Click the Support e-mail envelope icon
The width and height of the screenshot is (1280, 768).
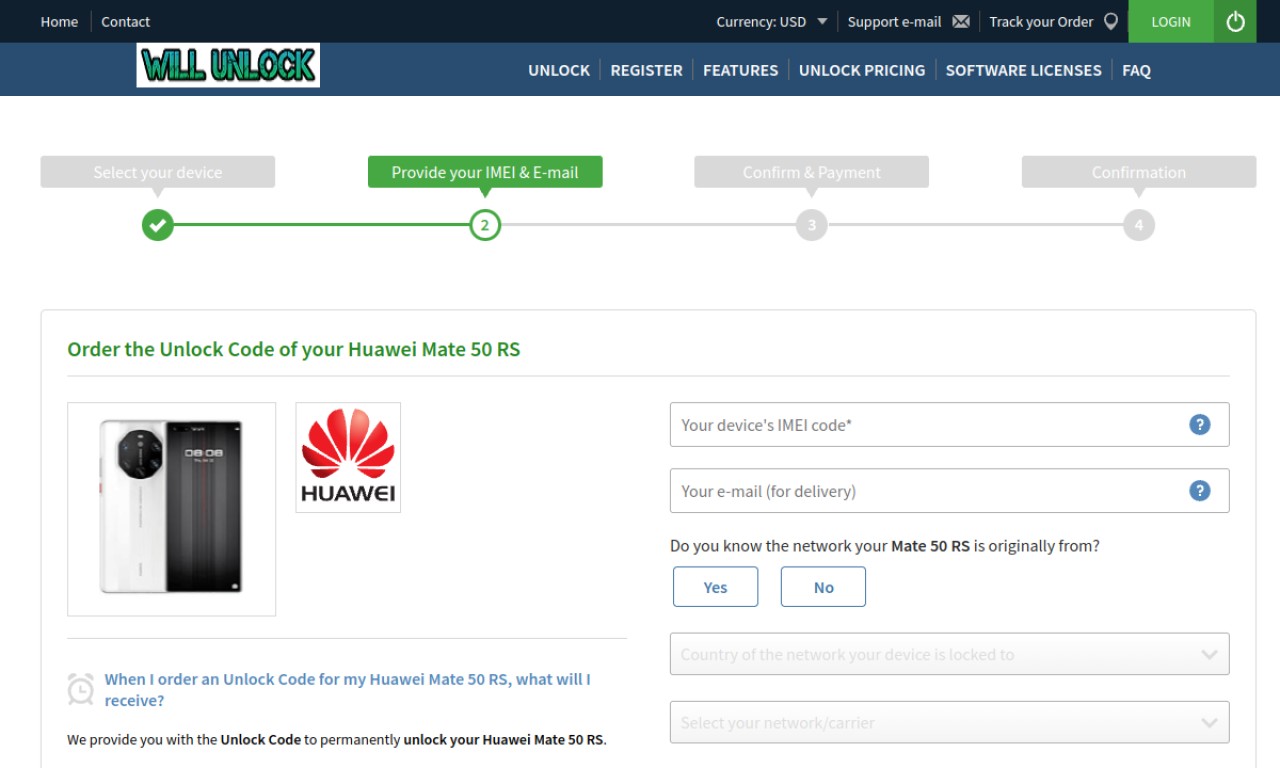click(x=961, y=21)
